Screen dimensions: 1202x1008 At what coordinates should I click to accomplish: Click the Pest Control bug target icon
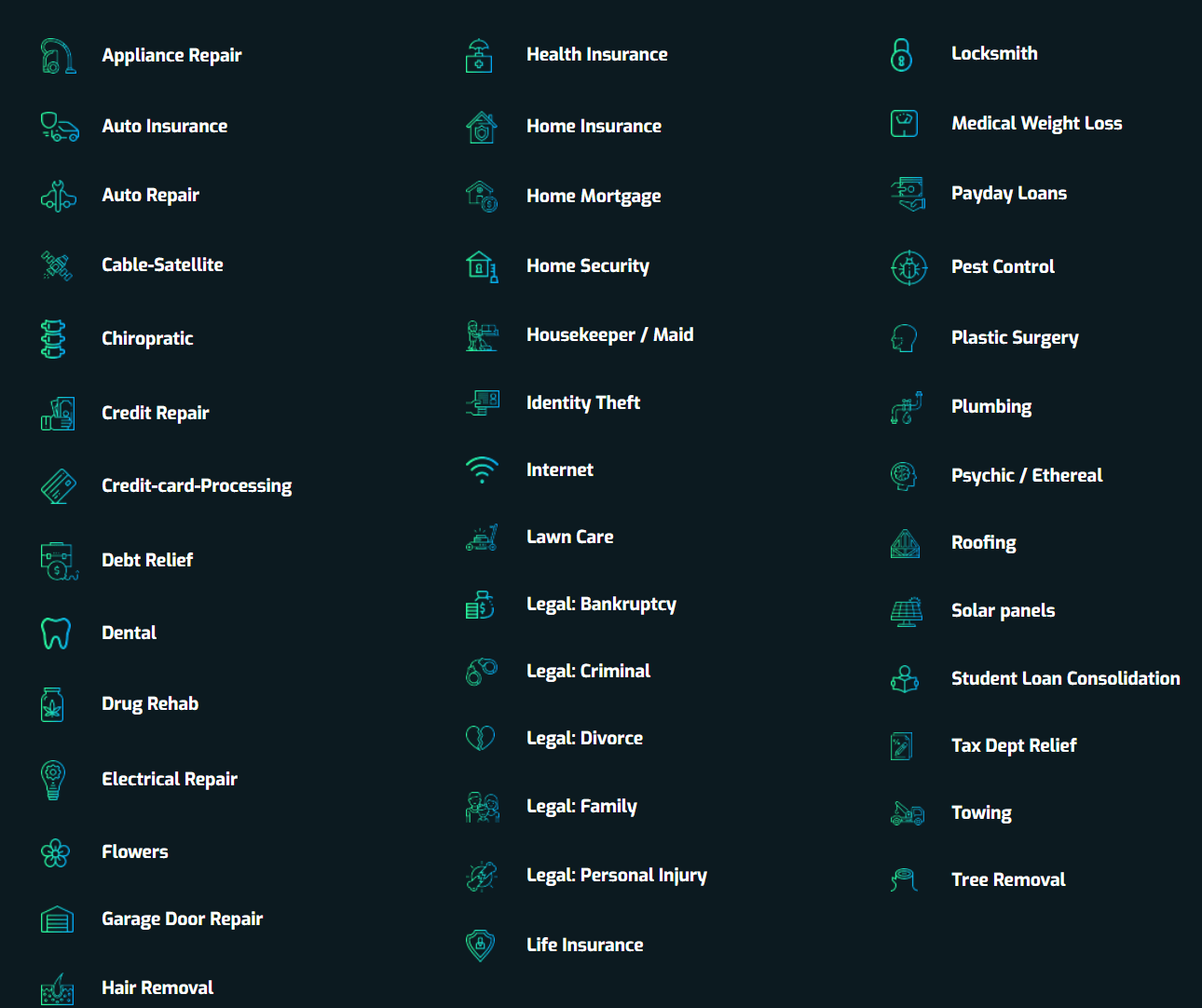[908, 268]
